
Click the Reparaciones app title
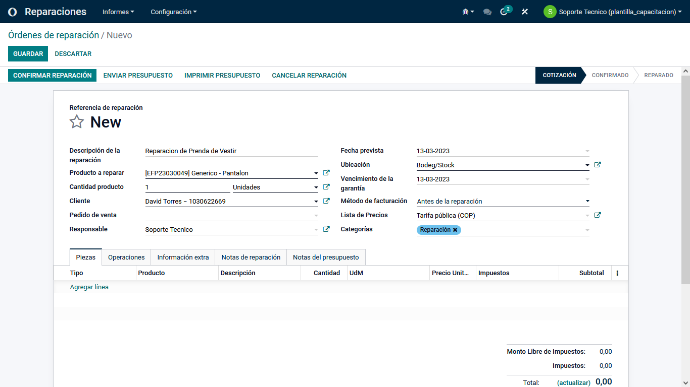coord(55,12)
